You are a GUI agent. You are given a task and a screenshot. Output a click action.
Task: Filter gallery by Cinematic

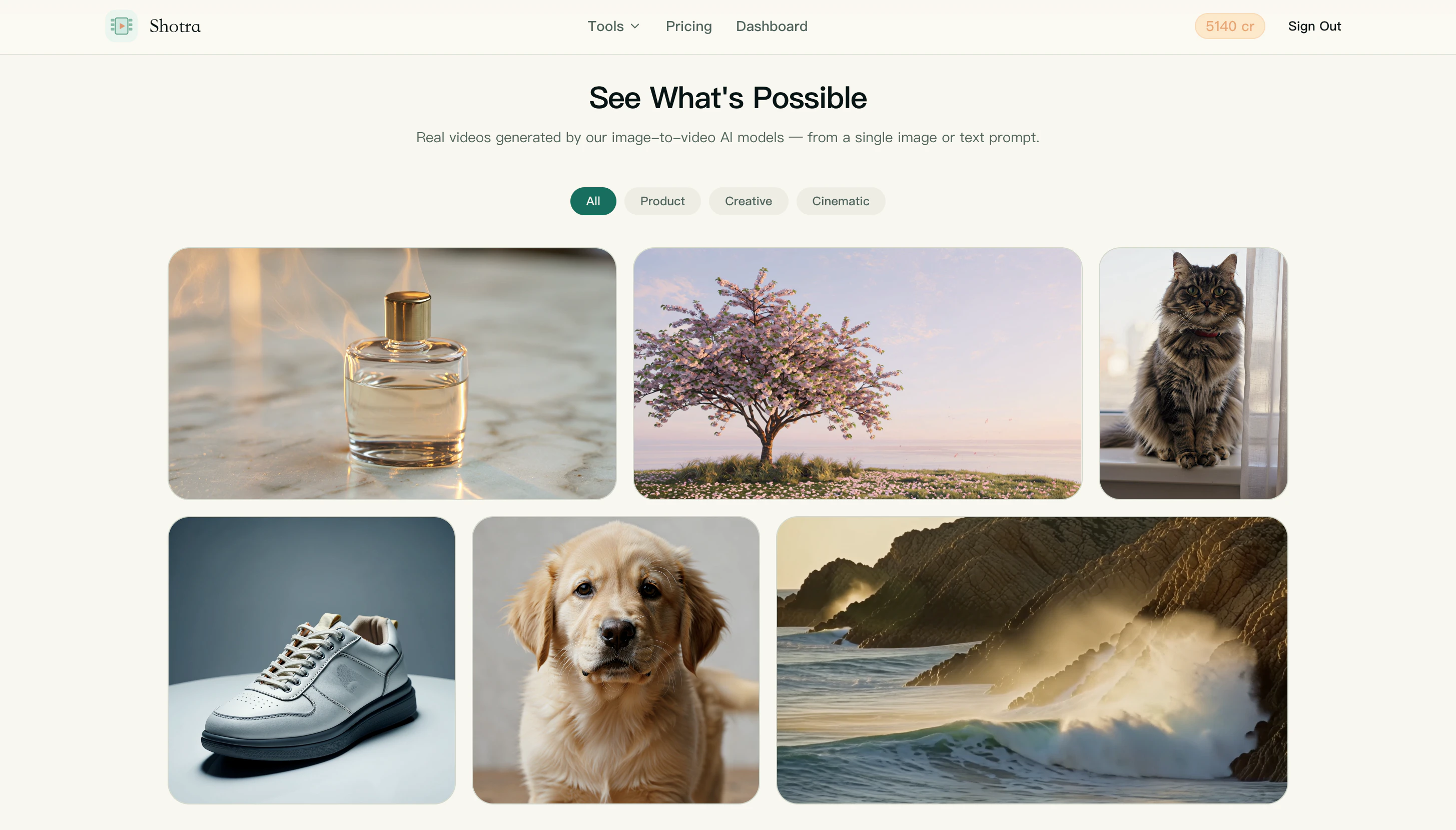(840, 201)
